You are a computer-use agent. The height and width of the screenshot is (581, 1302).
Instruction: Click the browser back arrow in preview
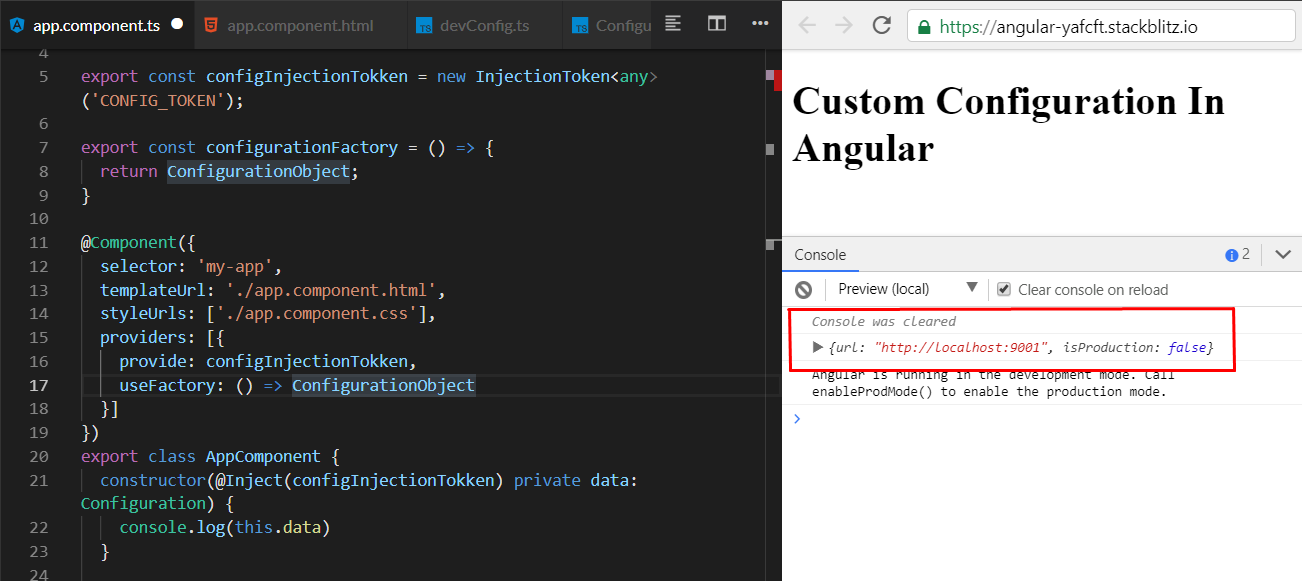coord(807,26)
